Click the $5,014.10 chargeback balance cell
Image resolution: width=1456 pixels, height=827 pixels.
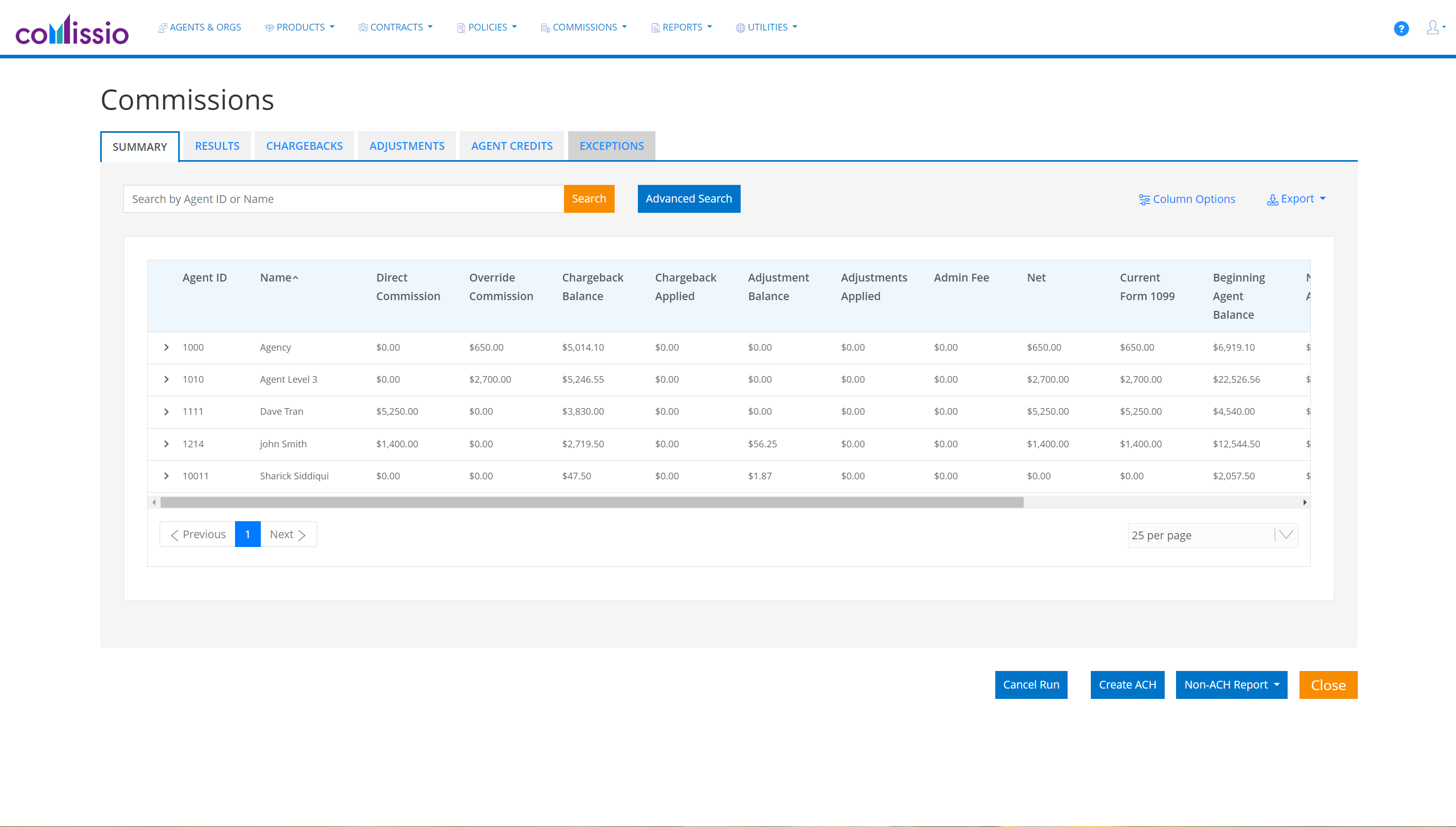point(583,347)
